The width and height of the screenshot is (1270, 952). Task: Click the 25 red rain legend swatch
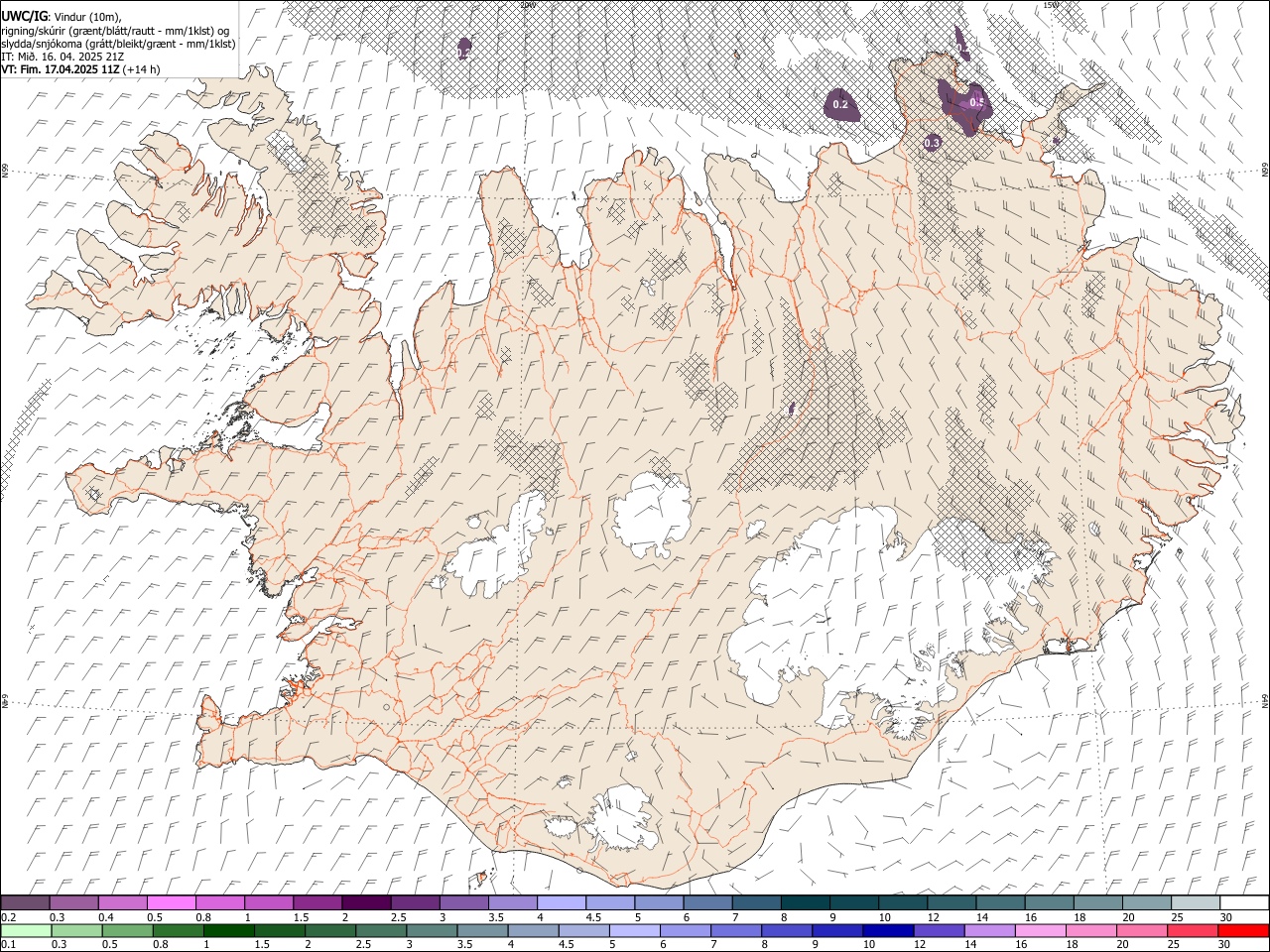(x=1192, y=931)
